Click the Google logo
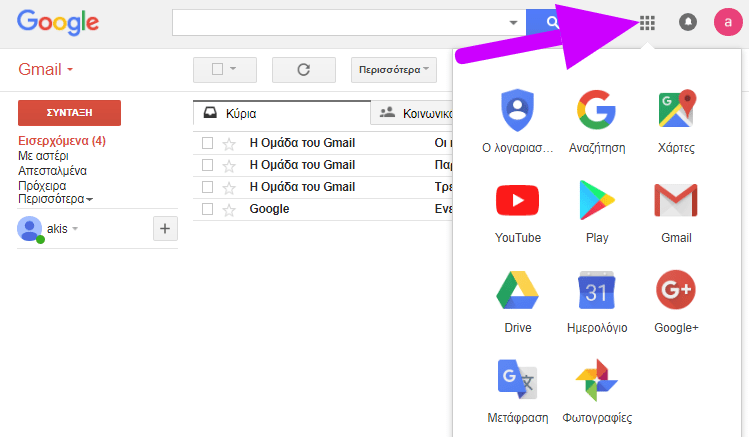 pos(58,22)
